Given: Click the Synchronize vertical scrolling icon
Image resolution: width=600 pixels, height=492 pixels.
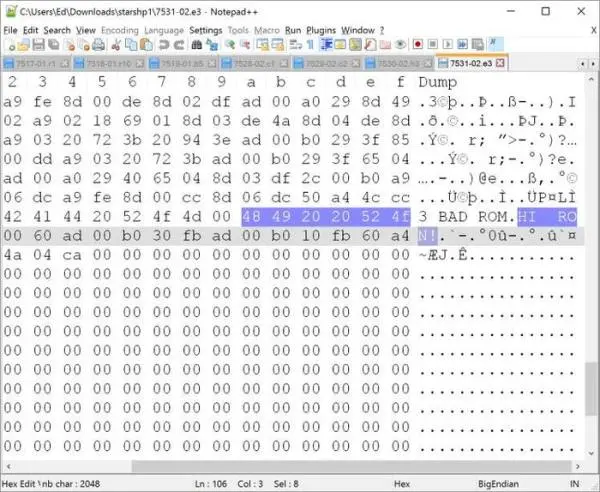Looking at the screenshot, I should 262,45.
